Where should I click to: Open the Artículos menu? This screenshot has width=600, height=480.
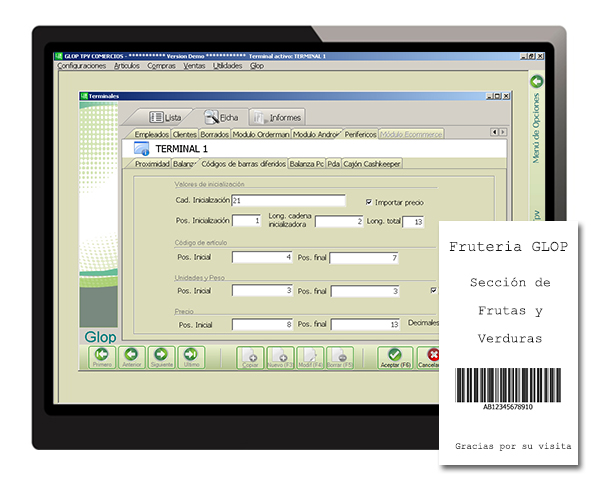tap(127, 66)
